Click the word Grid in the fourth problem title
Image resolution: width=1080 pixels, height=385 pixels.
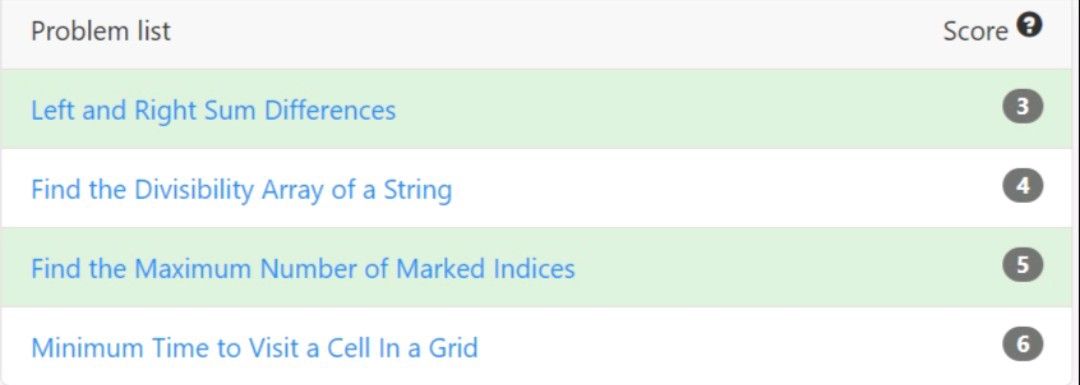453,347
